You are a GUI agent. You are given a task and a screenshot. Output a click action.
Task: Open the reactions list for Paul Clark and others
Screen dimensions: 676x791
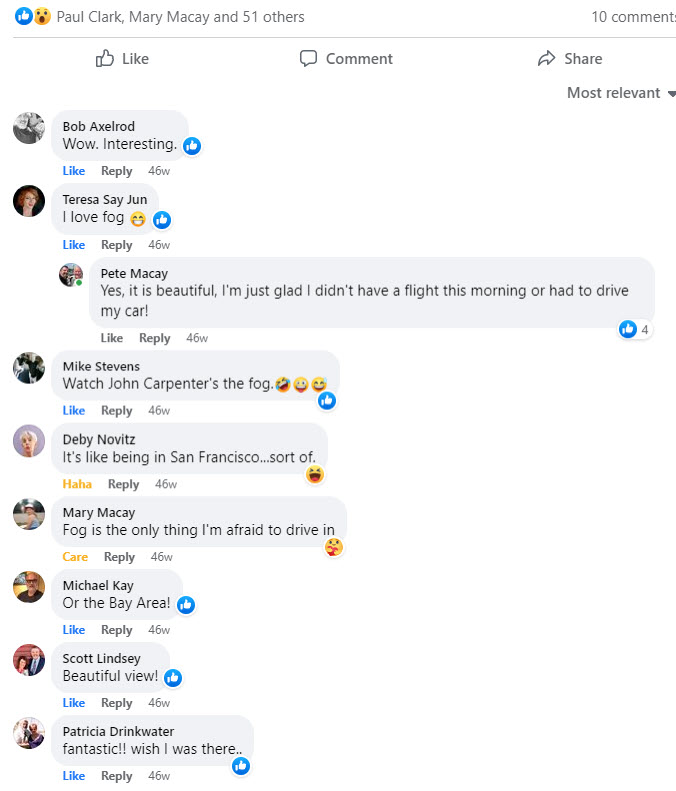pos(180,16)
